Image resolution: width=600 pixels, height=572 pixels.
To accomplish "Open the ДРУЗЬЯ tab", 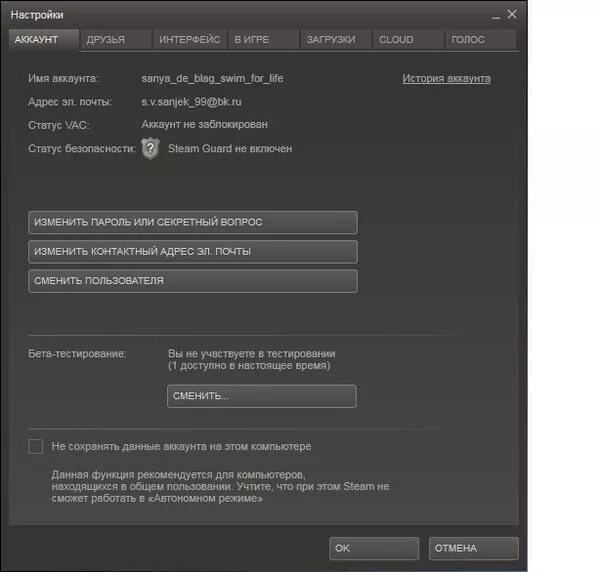I will click(x=116, y=40).
